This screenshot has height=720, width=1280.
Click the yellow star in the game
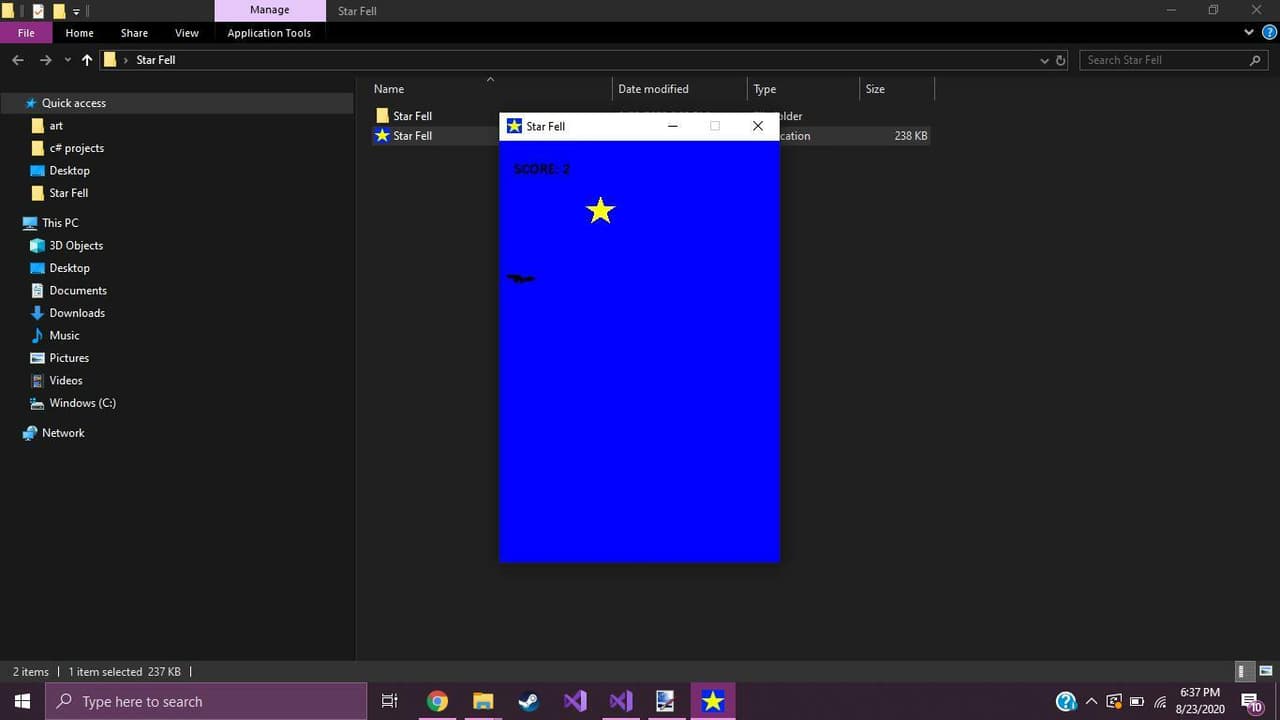(x=600, y=210)
